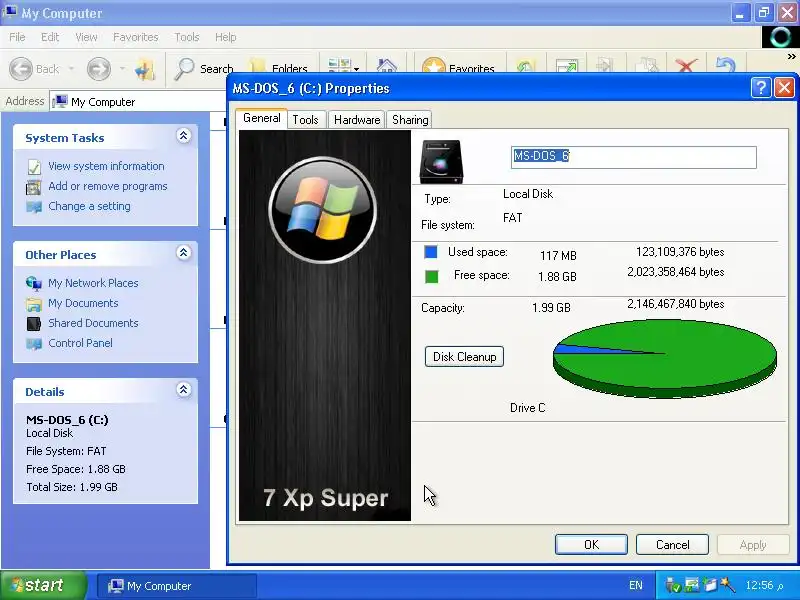Screen dimensions: 800x600
Task: Select the General tab in Properties
Action: (x=261, y=118)
